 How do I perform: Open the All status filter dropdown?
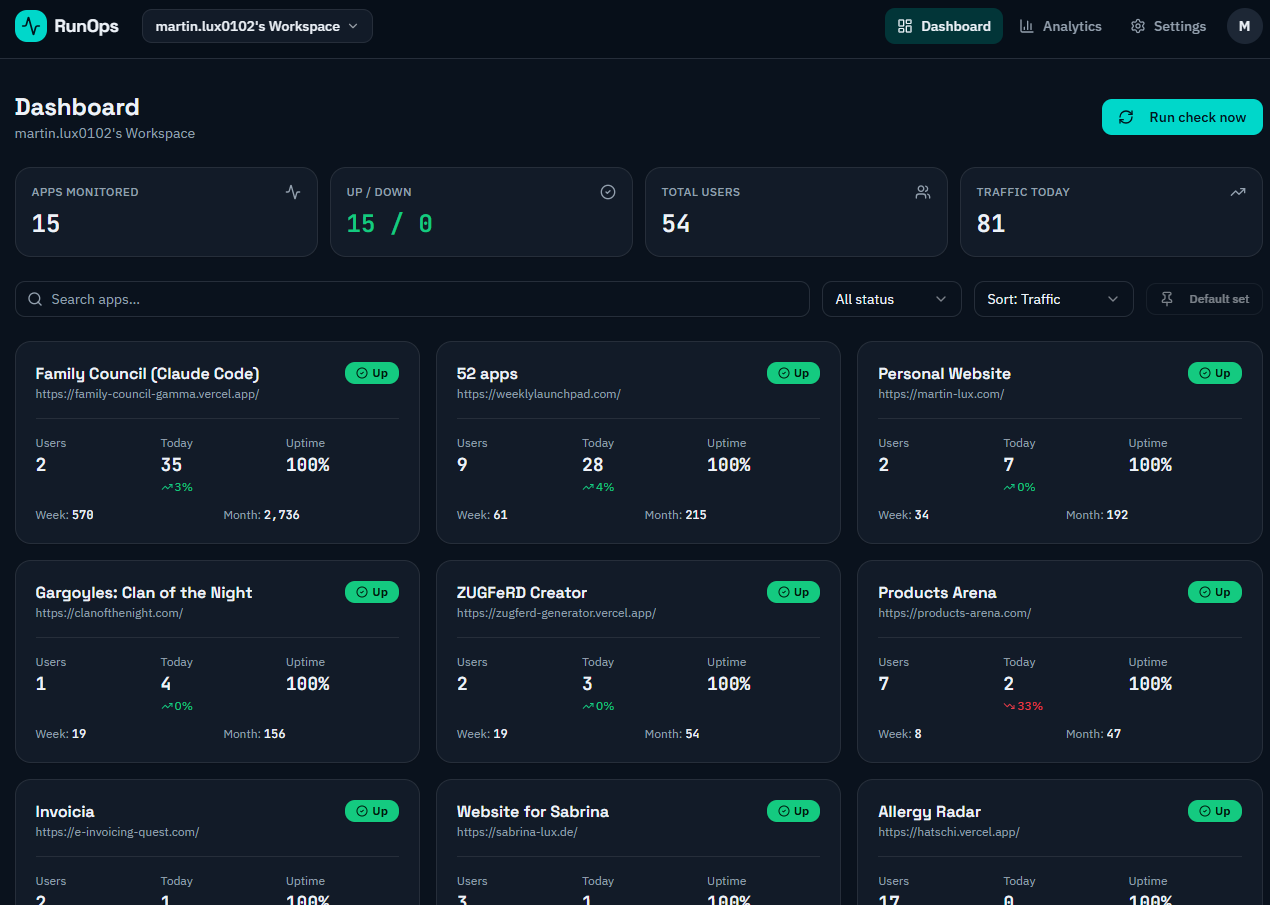click(x=891, y=299)
